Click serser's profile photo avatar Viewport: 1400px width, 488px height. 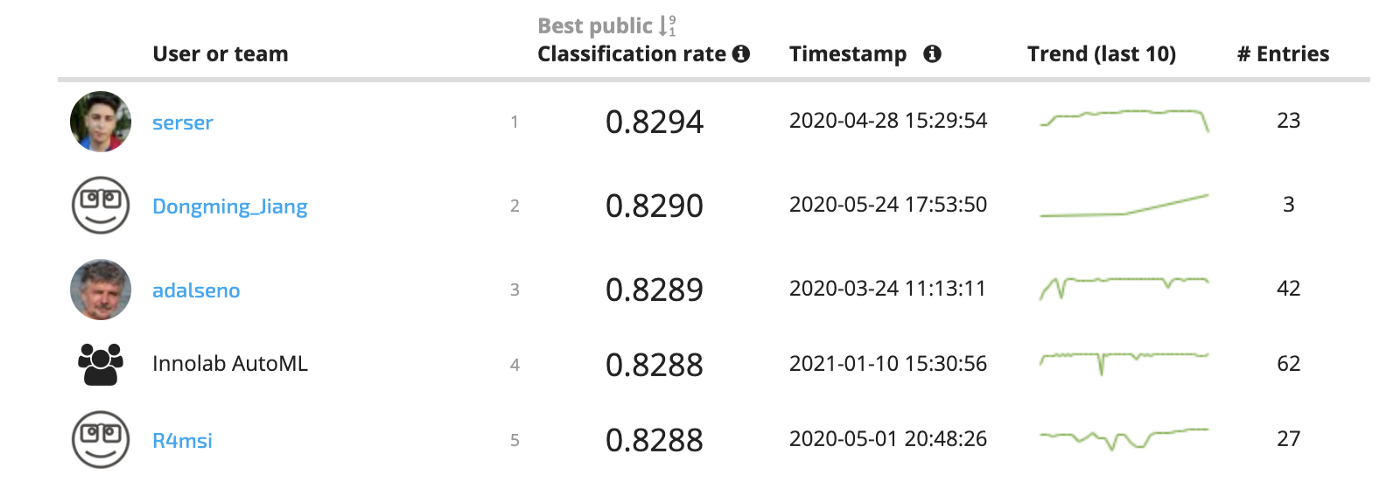coord(101,122)
